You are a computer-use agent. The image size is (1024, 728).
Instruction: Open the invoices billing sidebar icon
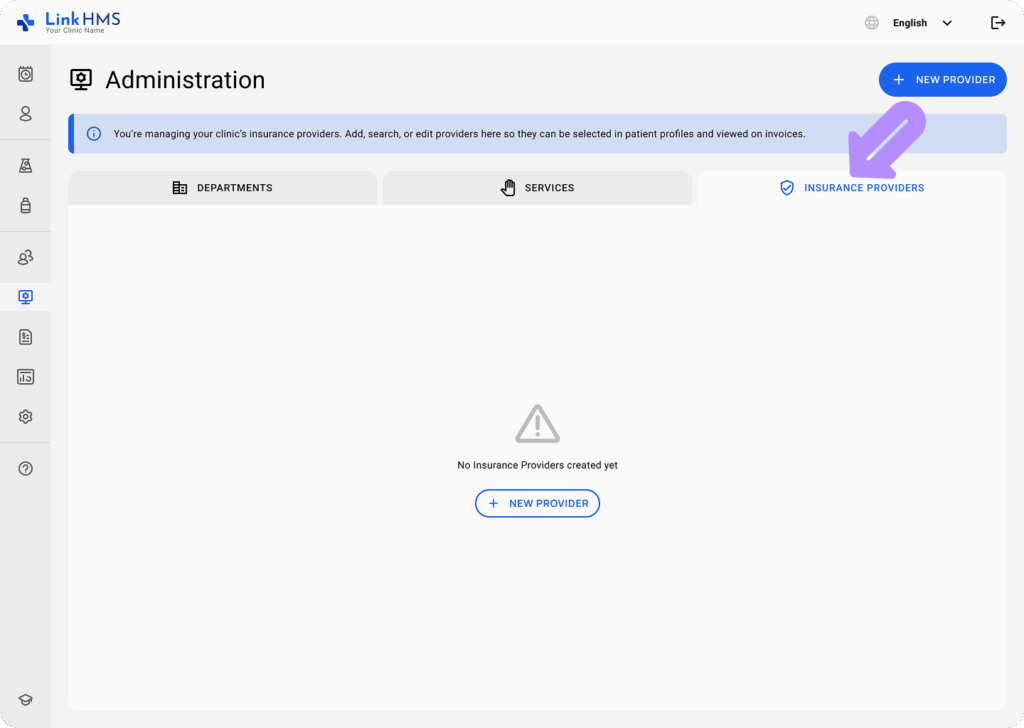click(x=26, y=337)
